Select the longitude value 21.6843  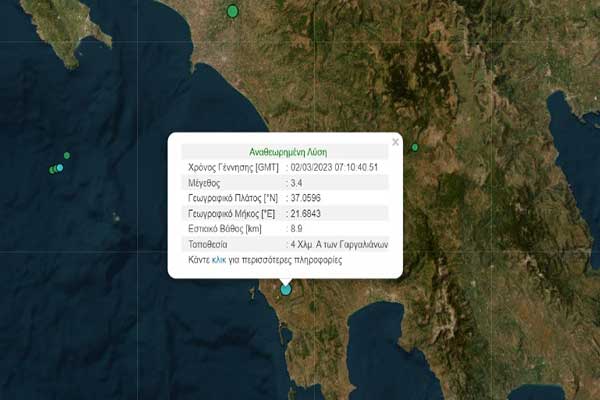[306, 214]
